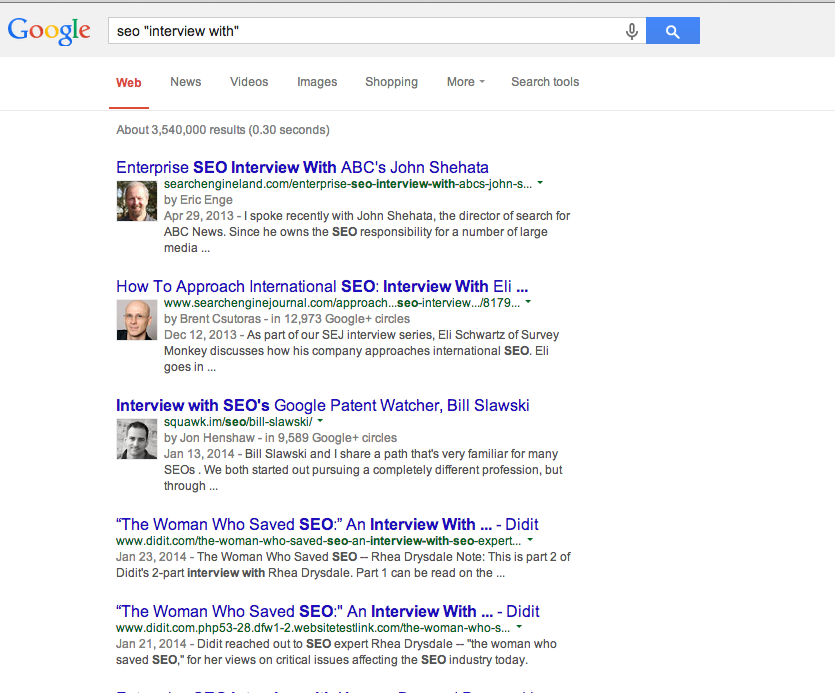Expand dropdown arrow beside searchenginejournal.com URL

pyautogui.click(x=528, y=302)
